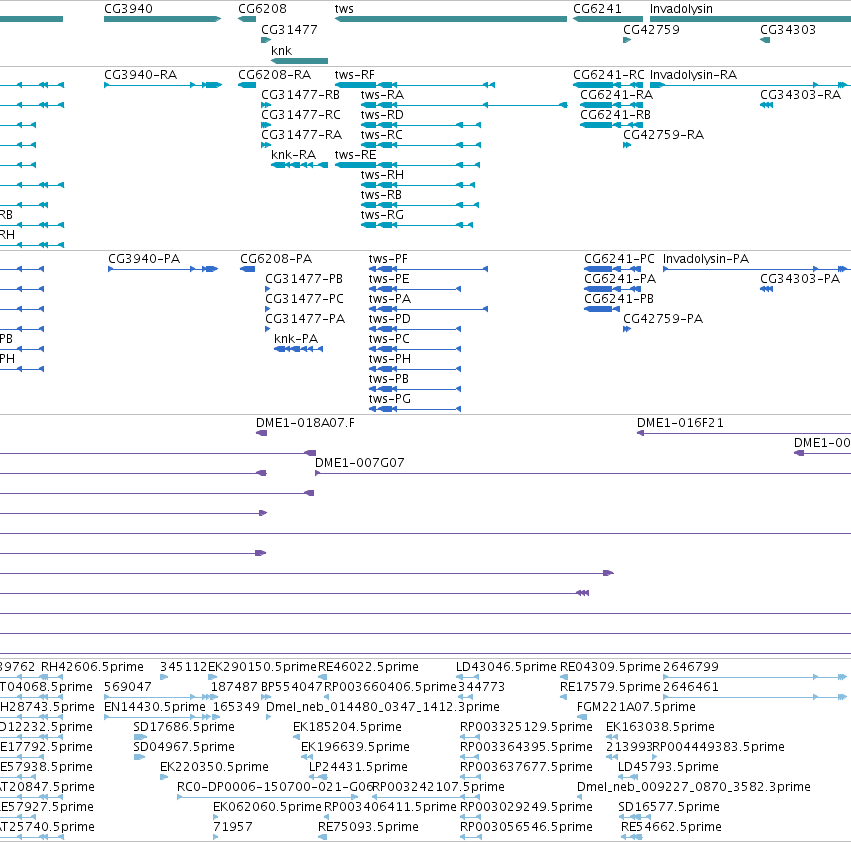Click CG31477-RC transcript label

(301, 115)
